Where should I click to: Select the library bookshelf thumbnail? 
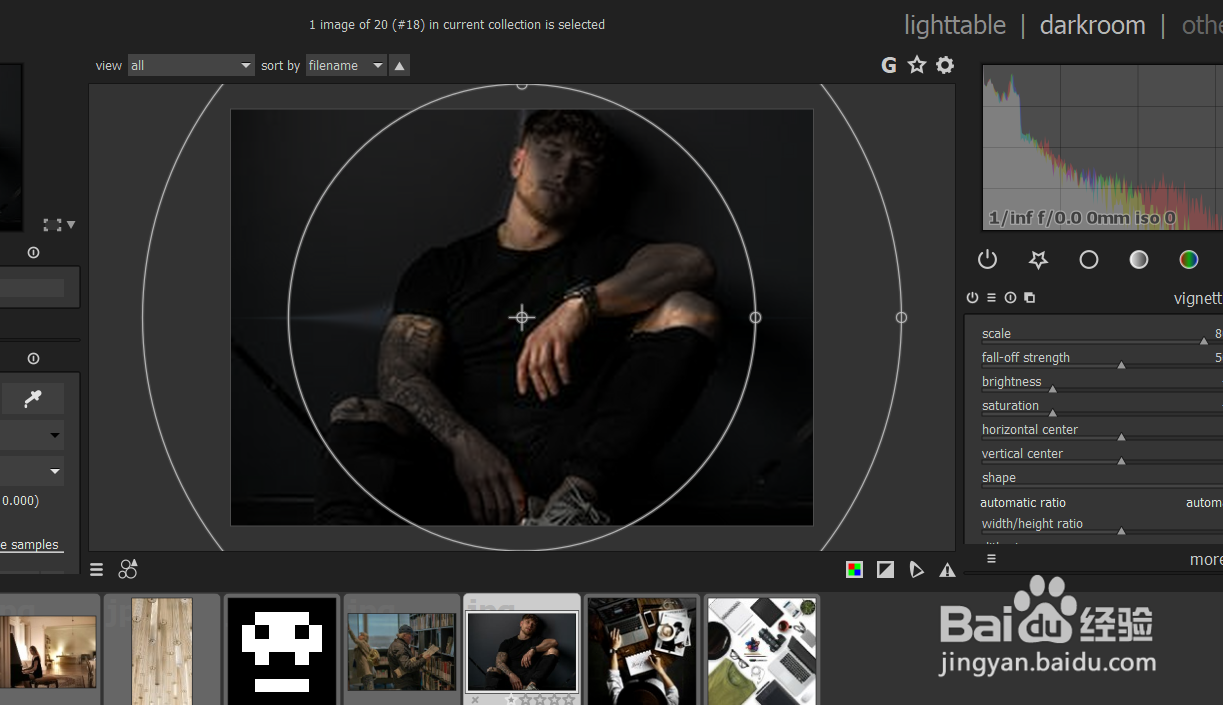coord(401,652)
